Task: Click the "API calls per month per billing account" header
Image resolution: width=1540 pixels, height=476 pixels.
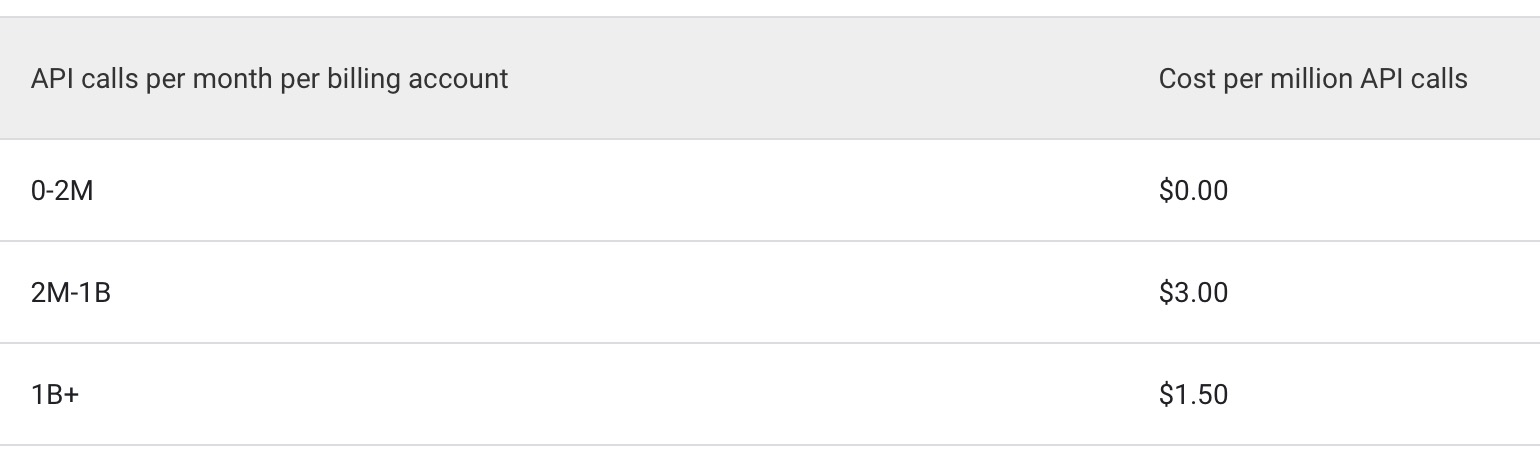Action: (x=269, y=78)
